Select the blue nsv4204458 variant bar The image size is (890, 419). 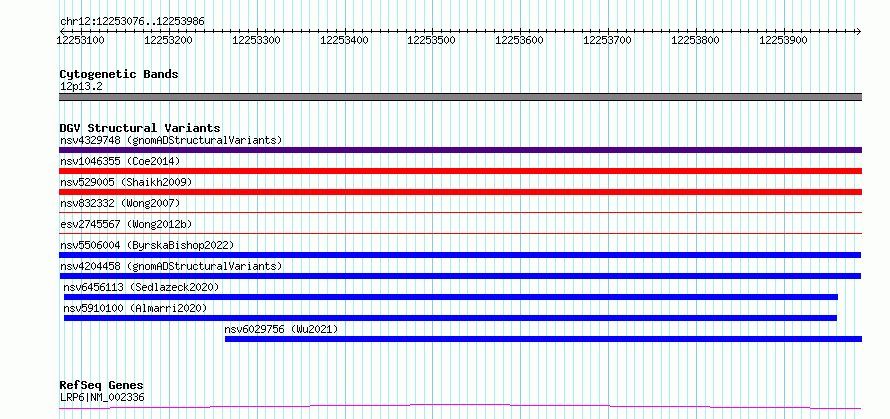[460, 276]
